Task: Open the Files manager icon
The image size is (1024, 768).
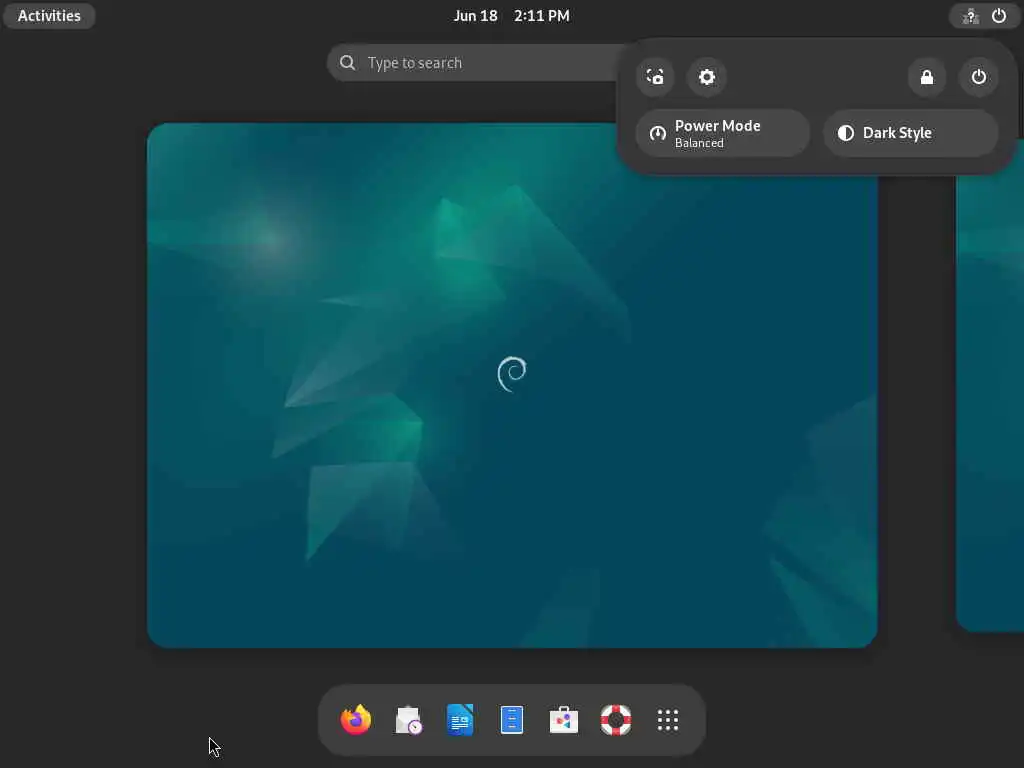Action: click(x=512, y=720)
